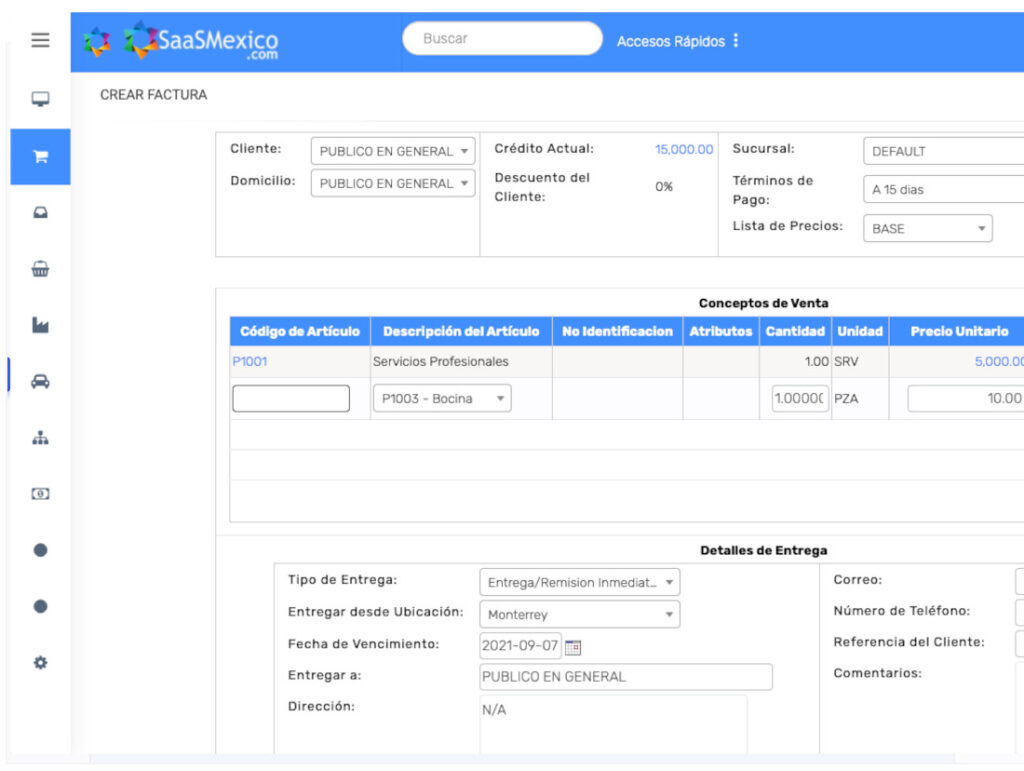
Task: Open the Lista de Precios dropdown
Action: (x=927, y=229)
